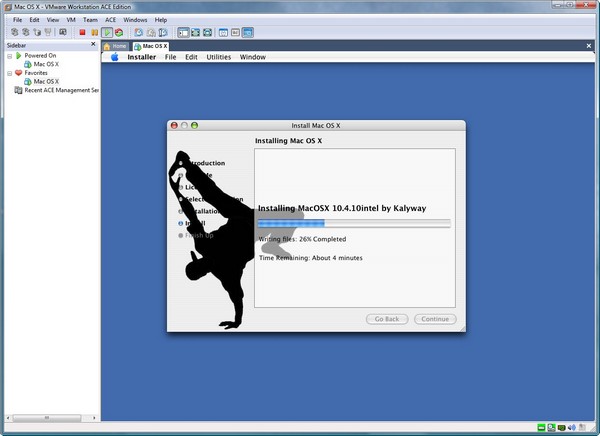Click the revert to snapshot icon
Image resolution: width=600 pixels, height=436 pixels.
pos(151,33)
